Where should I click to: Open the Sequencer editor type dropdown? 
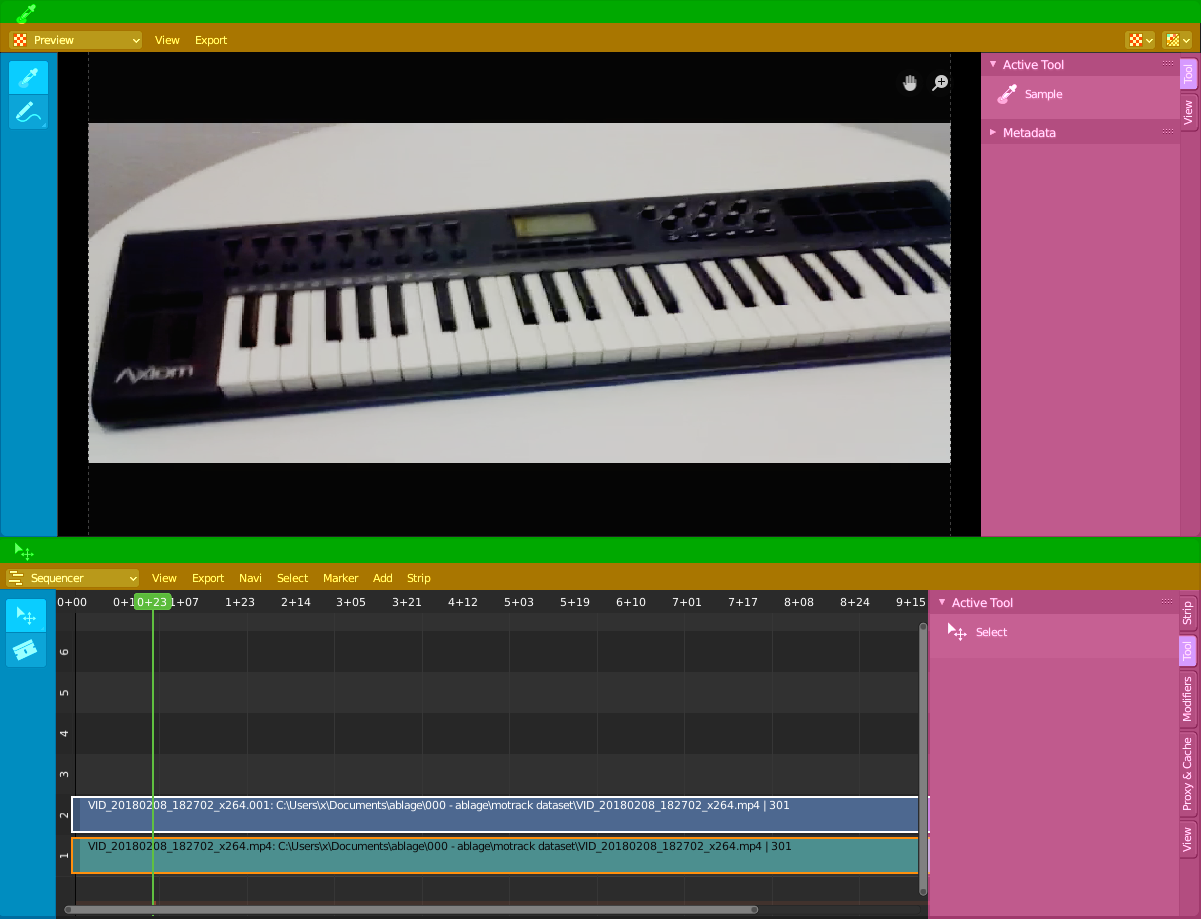coord(72,578)
